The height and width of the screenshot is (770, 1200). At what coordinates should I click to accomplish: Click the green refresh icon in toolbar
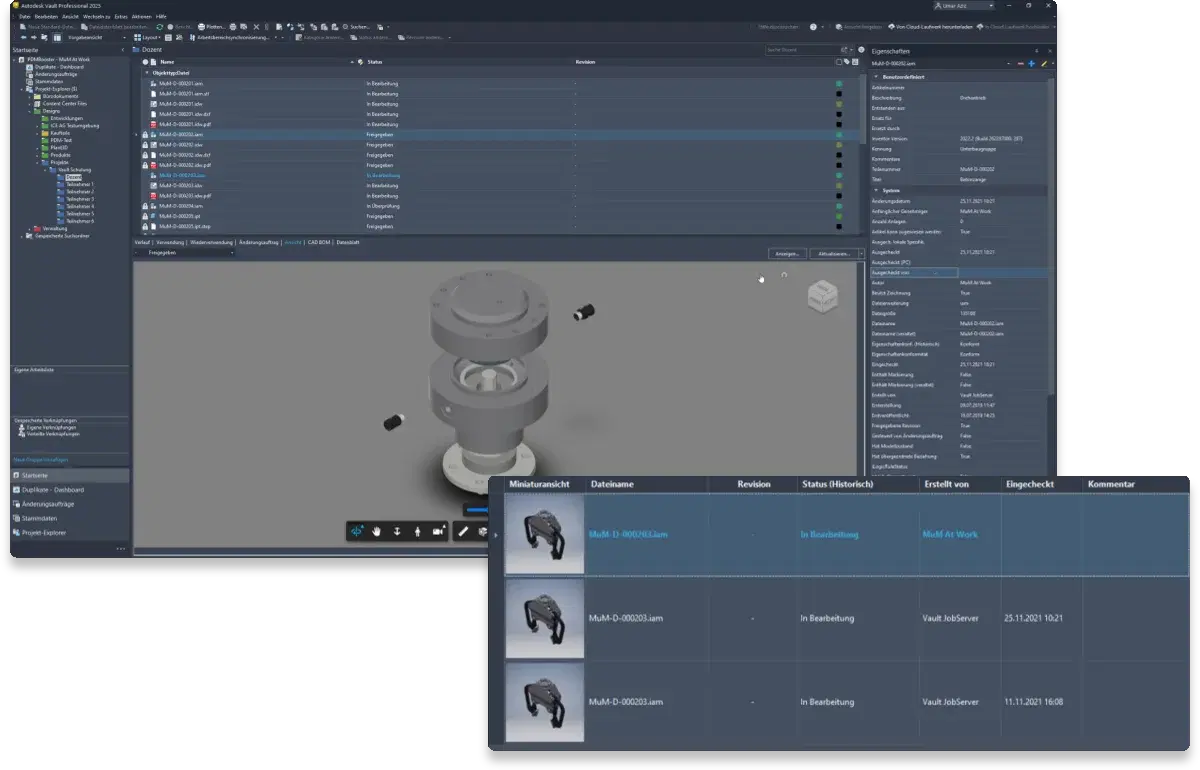[x=159, y=27]
